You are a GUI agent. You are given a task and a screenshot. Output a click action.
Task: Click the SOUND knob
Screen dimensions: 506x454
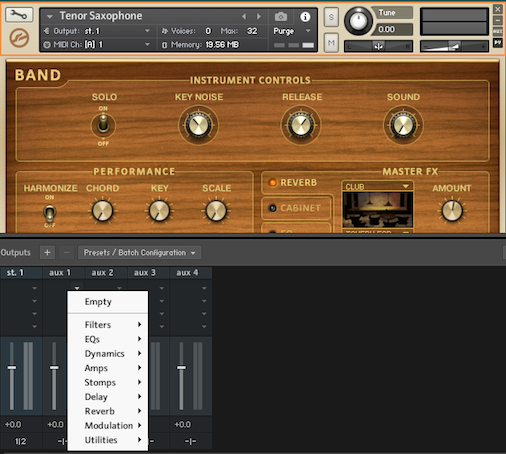(403, 125)
